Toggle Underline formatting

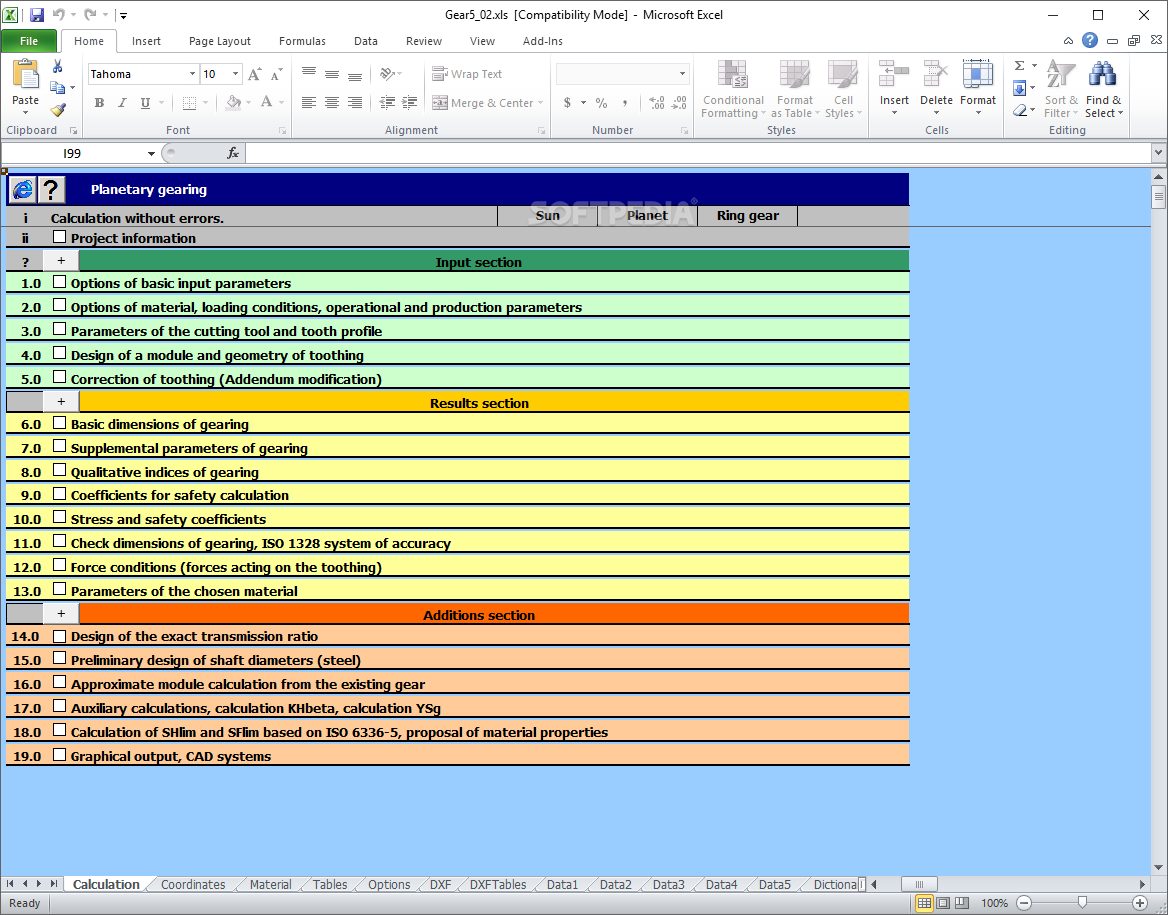145,103
